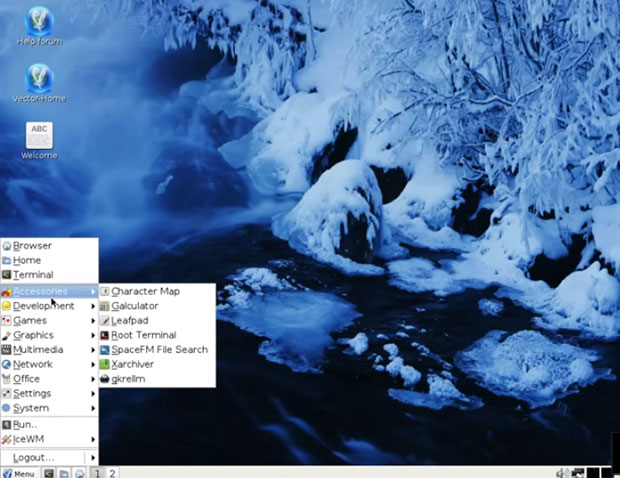
Task: Click the Root Terminal red icon
Action: click(104, 335)
